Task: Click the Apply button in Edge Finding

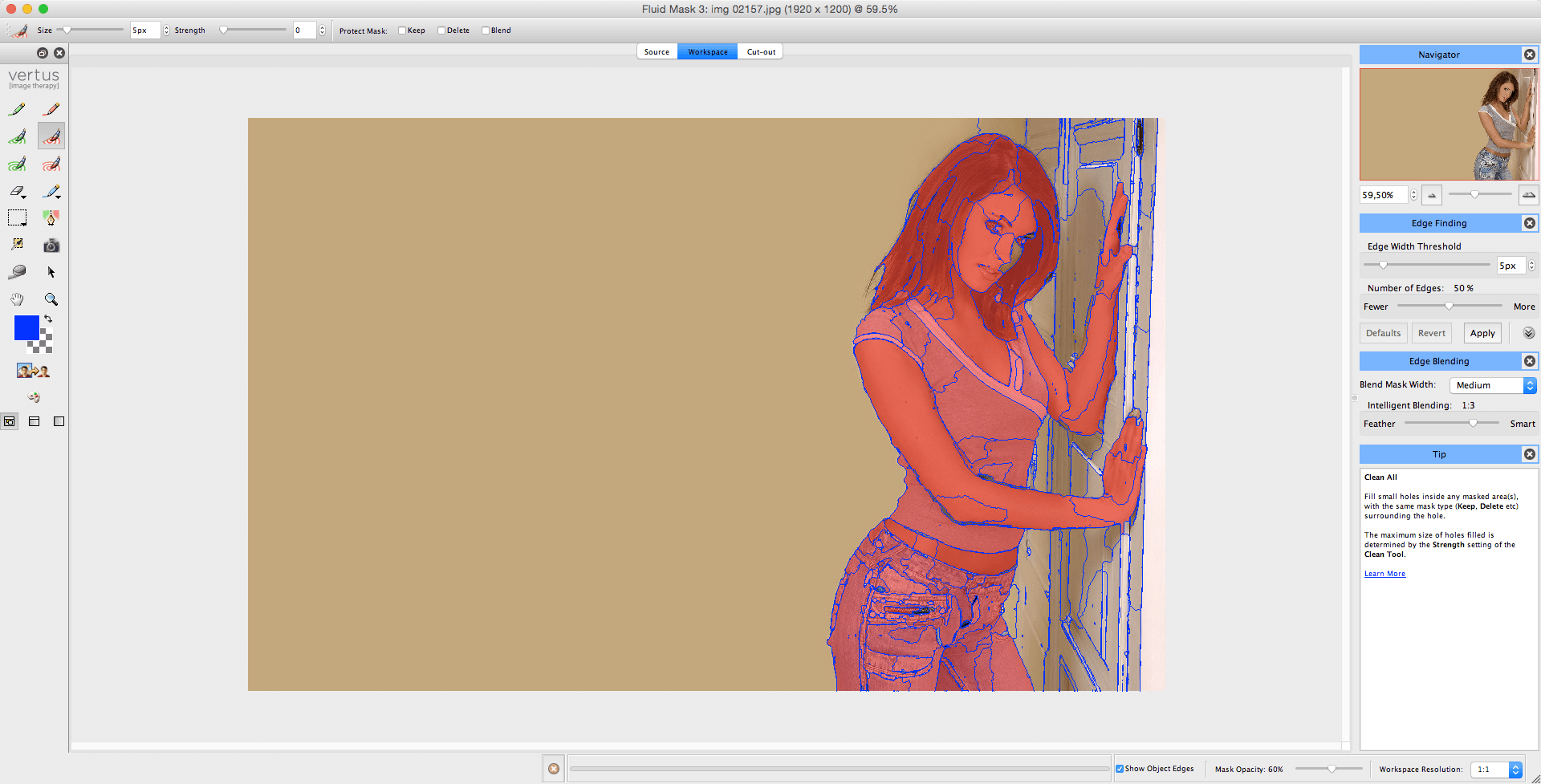Action: coord(1482,333)
